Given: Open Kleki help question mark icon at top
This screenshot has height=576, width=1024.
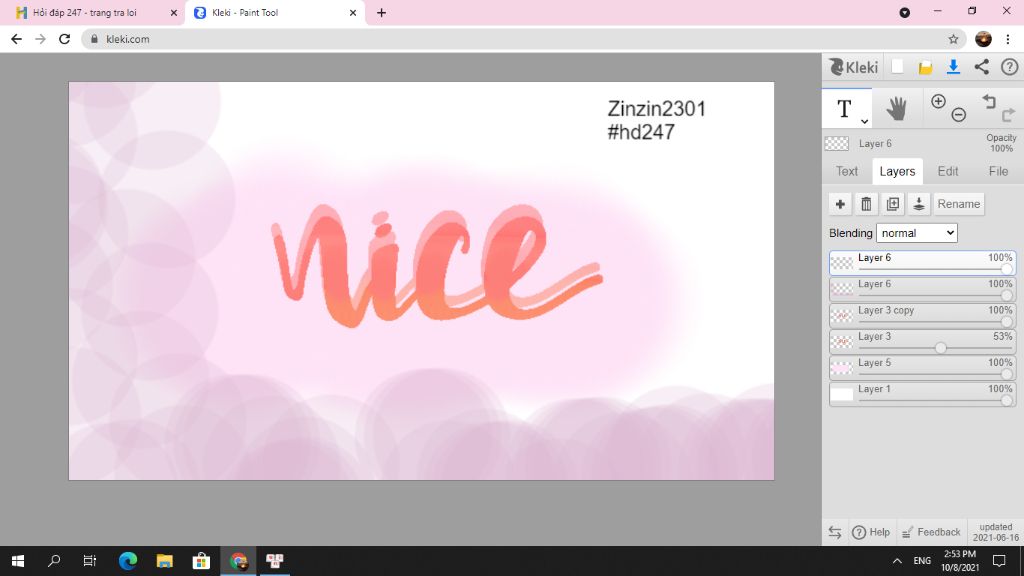Looking at the screenshot, I should pos(1009,67).
